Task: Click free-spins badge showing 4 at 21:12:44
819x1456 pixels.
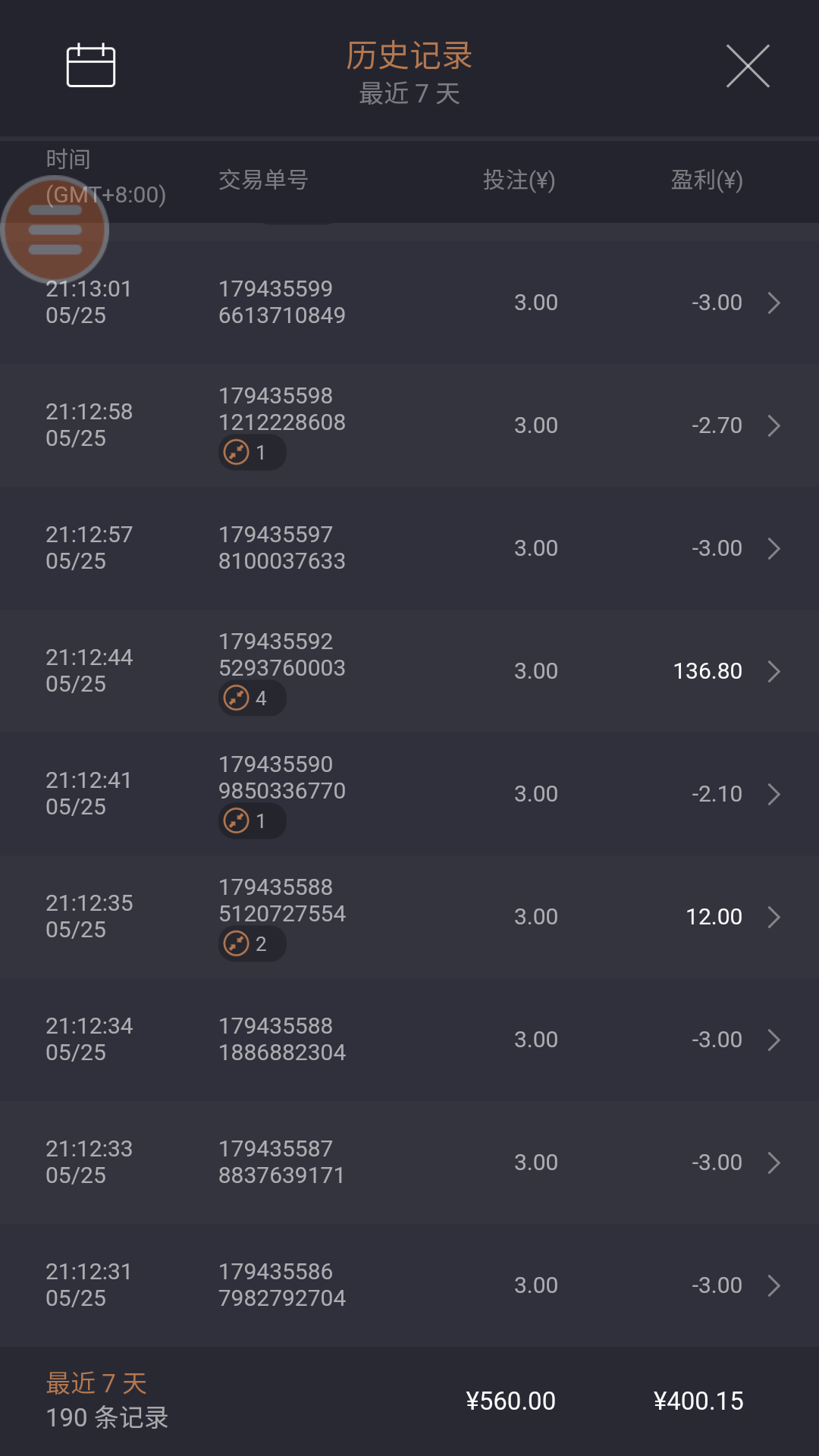Action: 252,698
